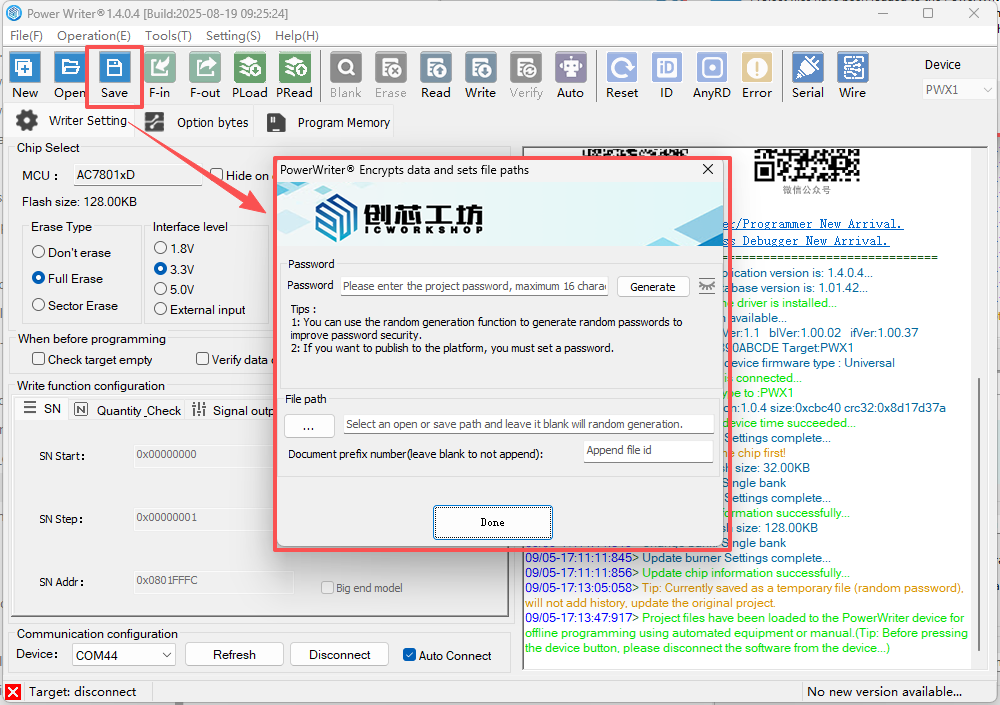Viewport: 1000px width, 705px height.
Task: Click the PRead toolbar icon
Action: pyautogui.click(x=294, y=67)
